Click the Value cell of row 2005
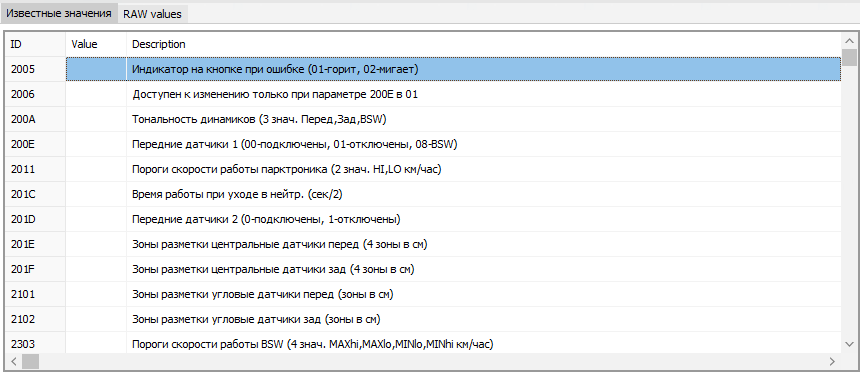Viewport: 860px width, 374px height. click(96, 70)
